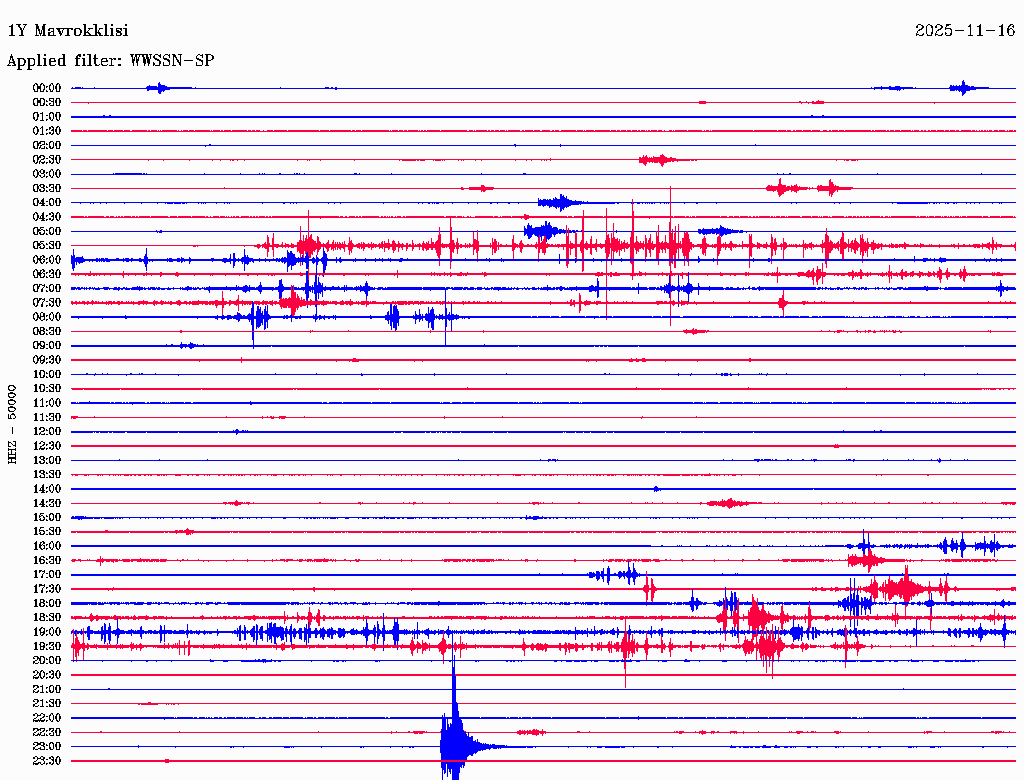Select the 23:30 time label
This screenshot has width=1024, height=780.
coord(47,762)
